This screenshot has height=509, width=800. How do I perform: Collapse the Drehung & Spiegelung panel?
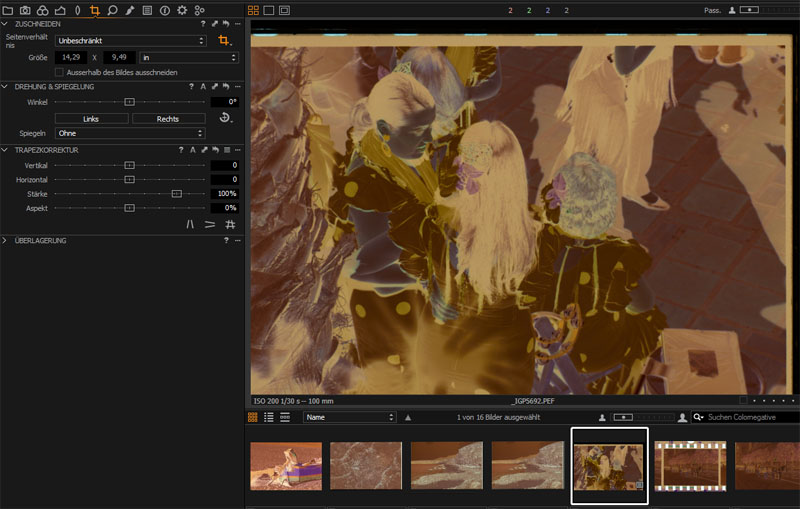pos(5,87)
